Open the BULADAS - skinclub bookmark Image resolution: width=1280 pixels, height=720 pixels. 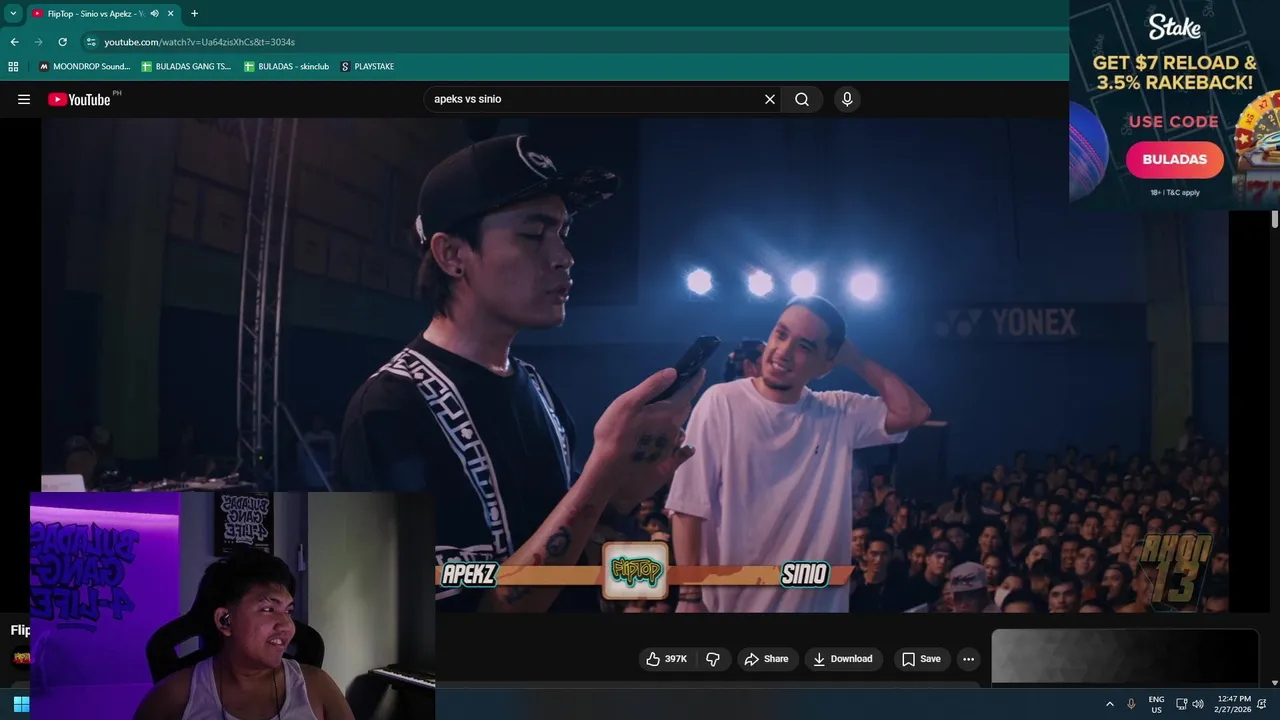pos(285,66)
